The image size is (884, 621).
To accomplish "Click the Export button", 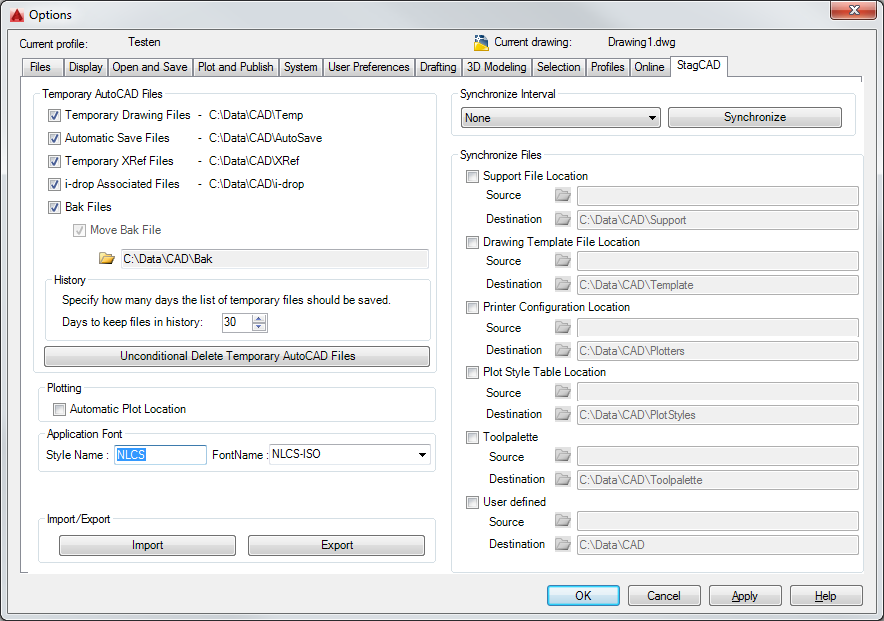I will pos(336,545).
